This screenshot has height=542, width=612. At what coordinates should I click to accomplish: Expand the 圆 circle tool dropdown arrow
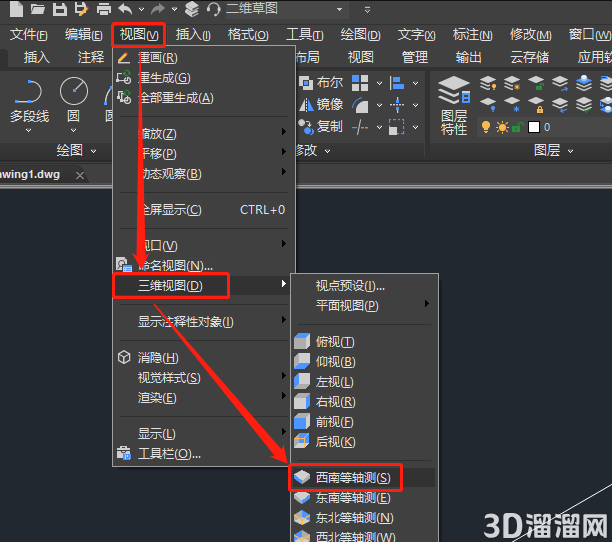point(73,130)
